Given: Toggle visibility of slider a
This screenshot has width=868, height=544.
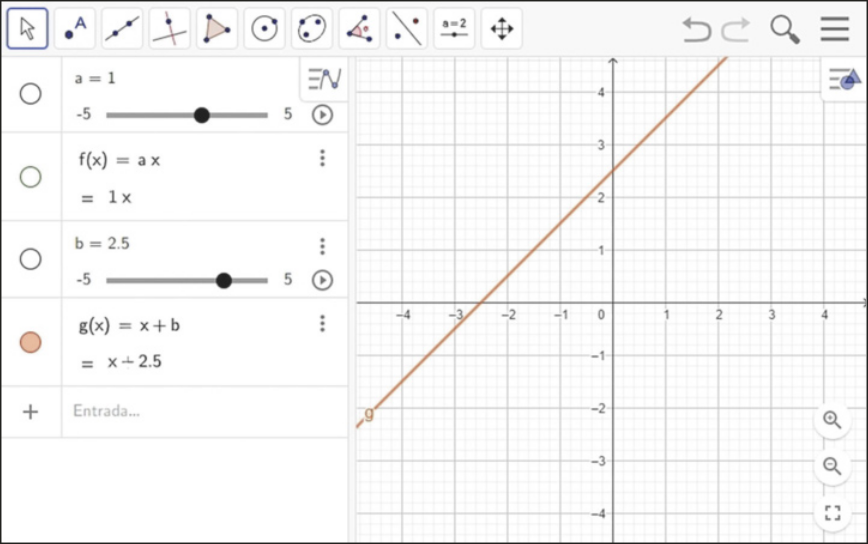Looking at the screenshot, I should [x=30, y=94].
